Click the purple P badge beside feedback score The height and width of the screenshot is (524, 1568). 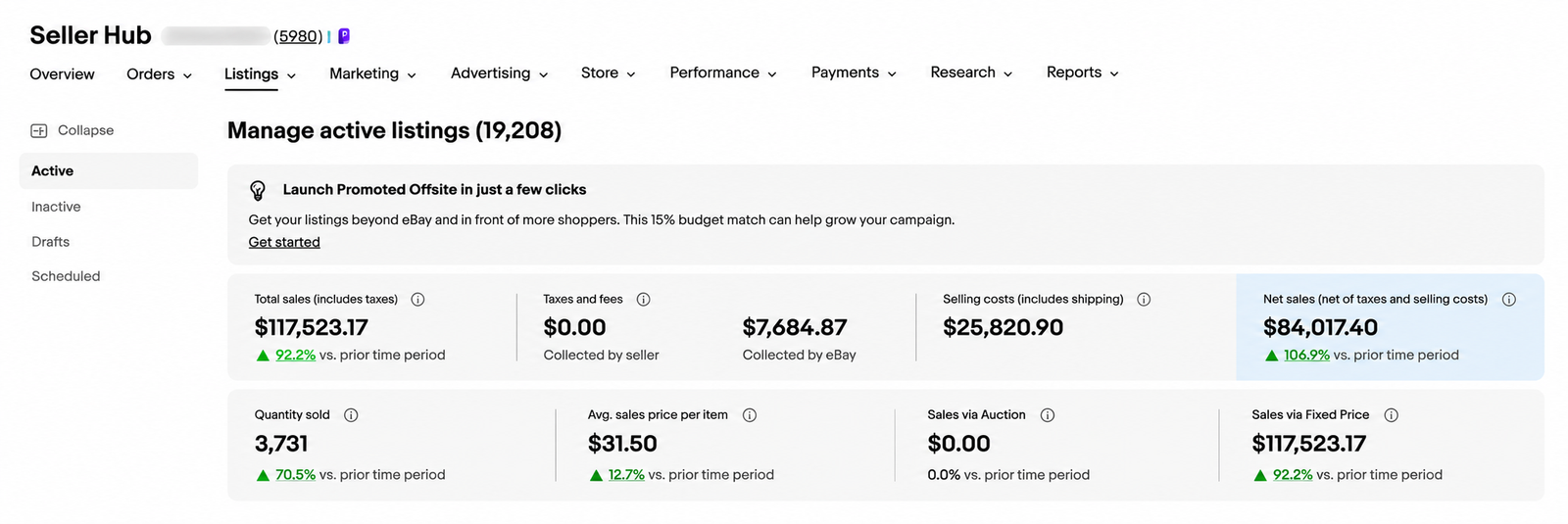pos(344,36)
